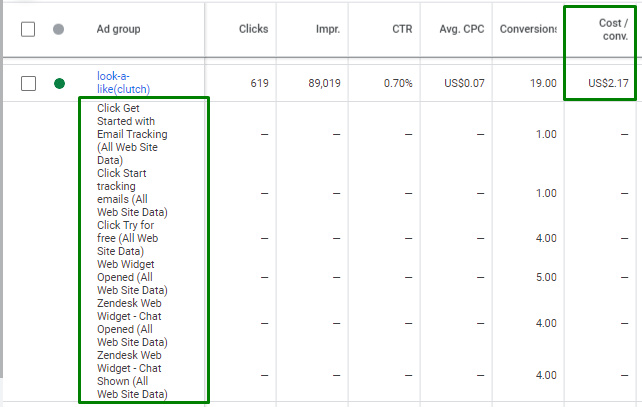Screen dimensions: 642x407
Task: Sort table by CTR column header
Action: [x=401, y=29]
